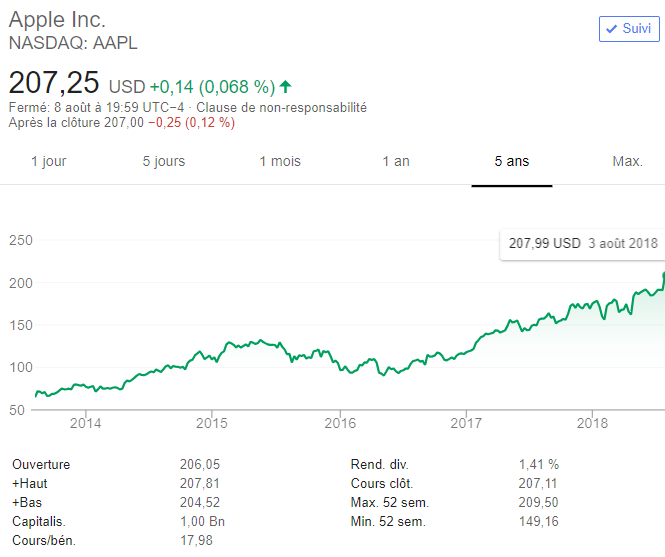The width and height of the screenshot is (665, 557).
Task: Click the checkmark icon in Suivi button
Action: (x=611, y=29)
